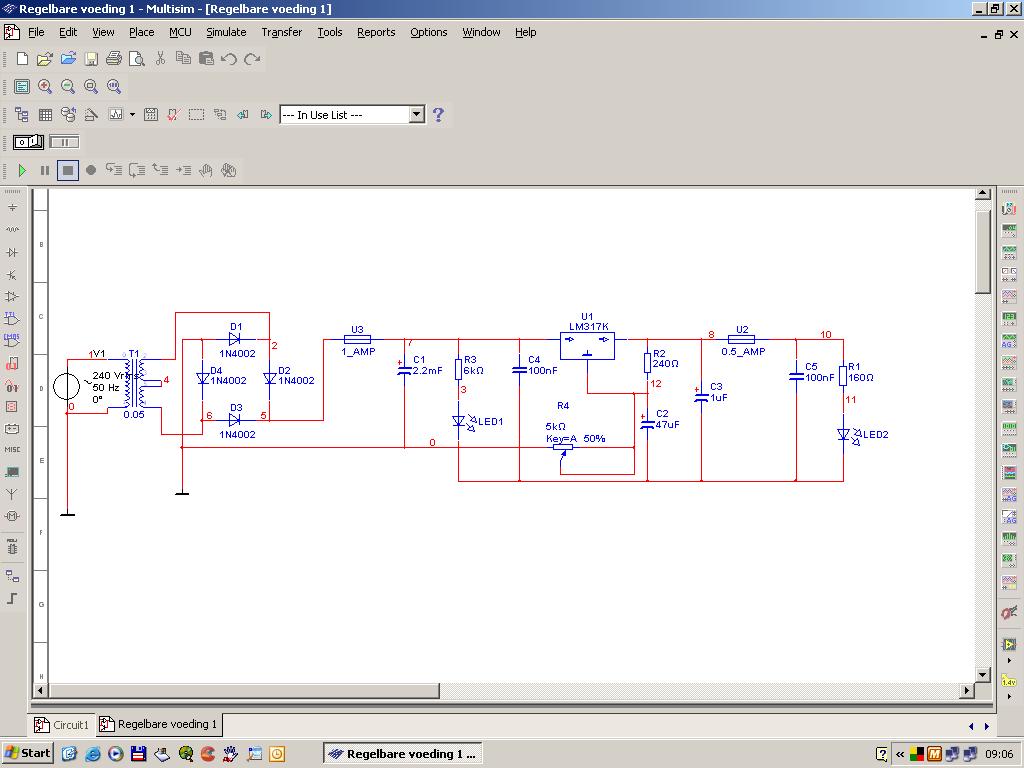Switch to the Circuit1 tab

pos(62,725)
